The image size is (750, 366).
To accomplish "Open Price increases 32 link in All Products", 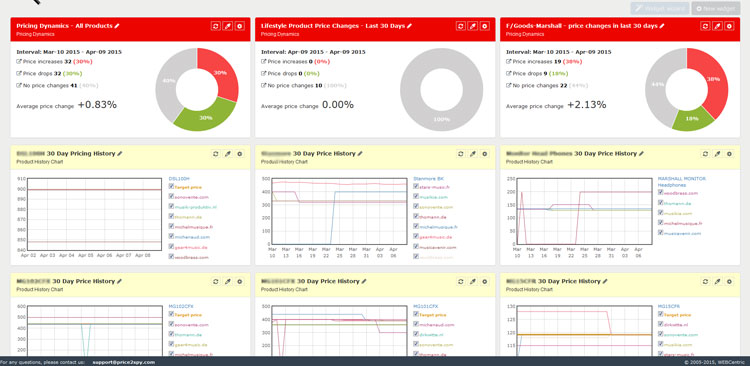I will coord(44,61).
